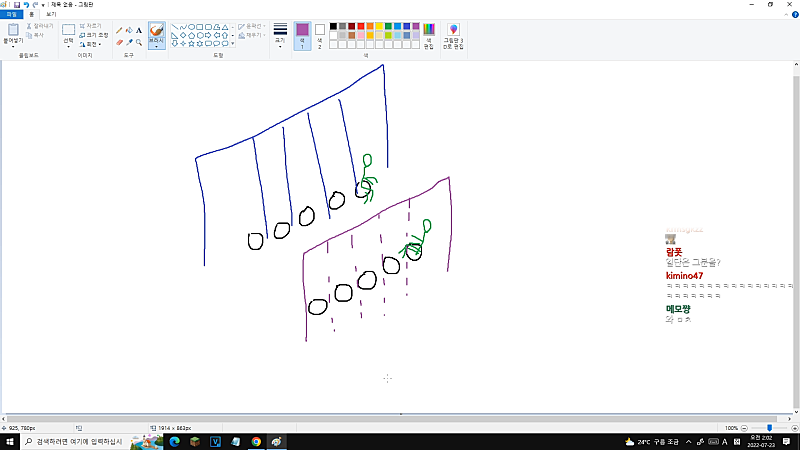The image size is (800, 450).
Task: Click the Undo icon in title bar
Action: pos(26,5)
